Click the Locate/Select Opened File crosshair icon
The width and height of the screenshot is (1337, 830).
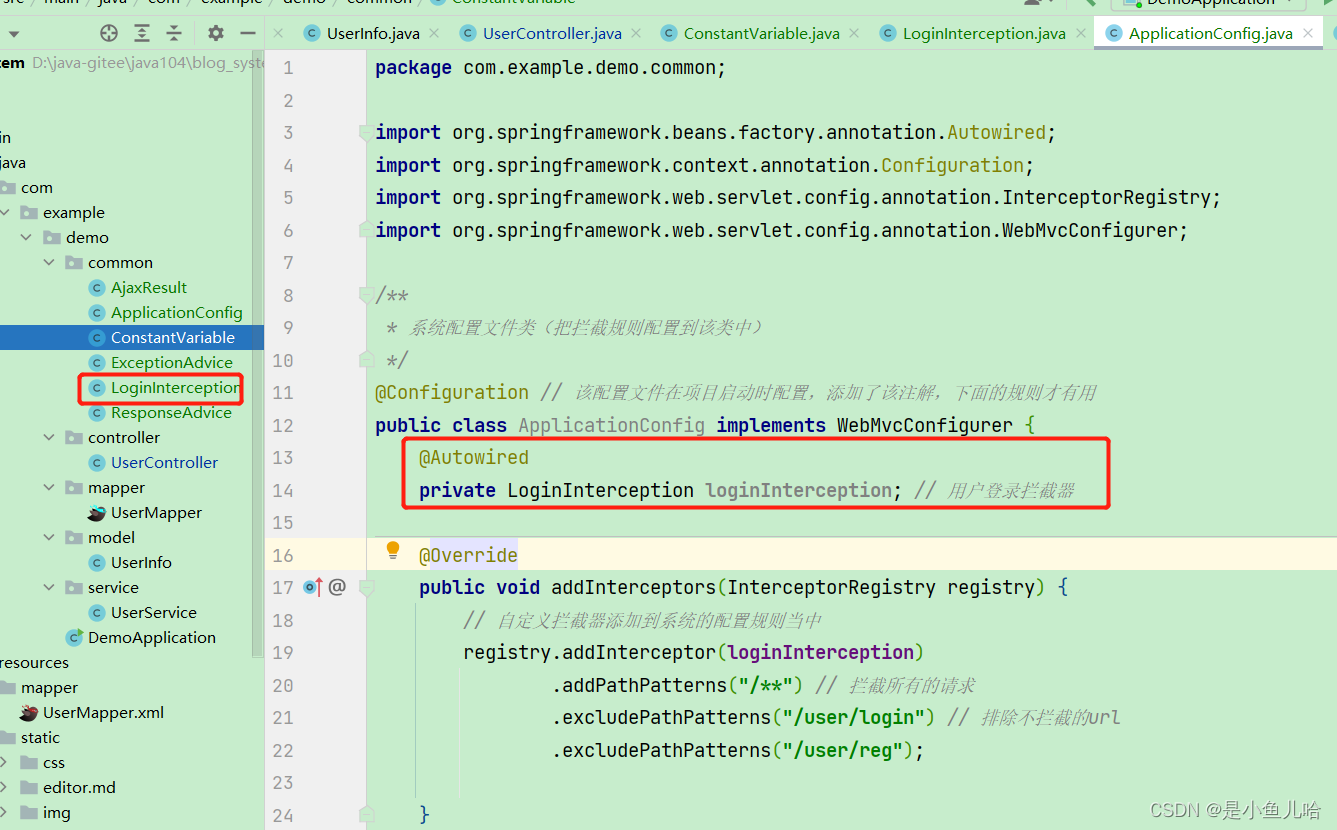[x=109, y=33]
